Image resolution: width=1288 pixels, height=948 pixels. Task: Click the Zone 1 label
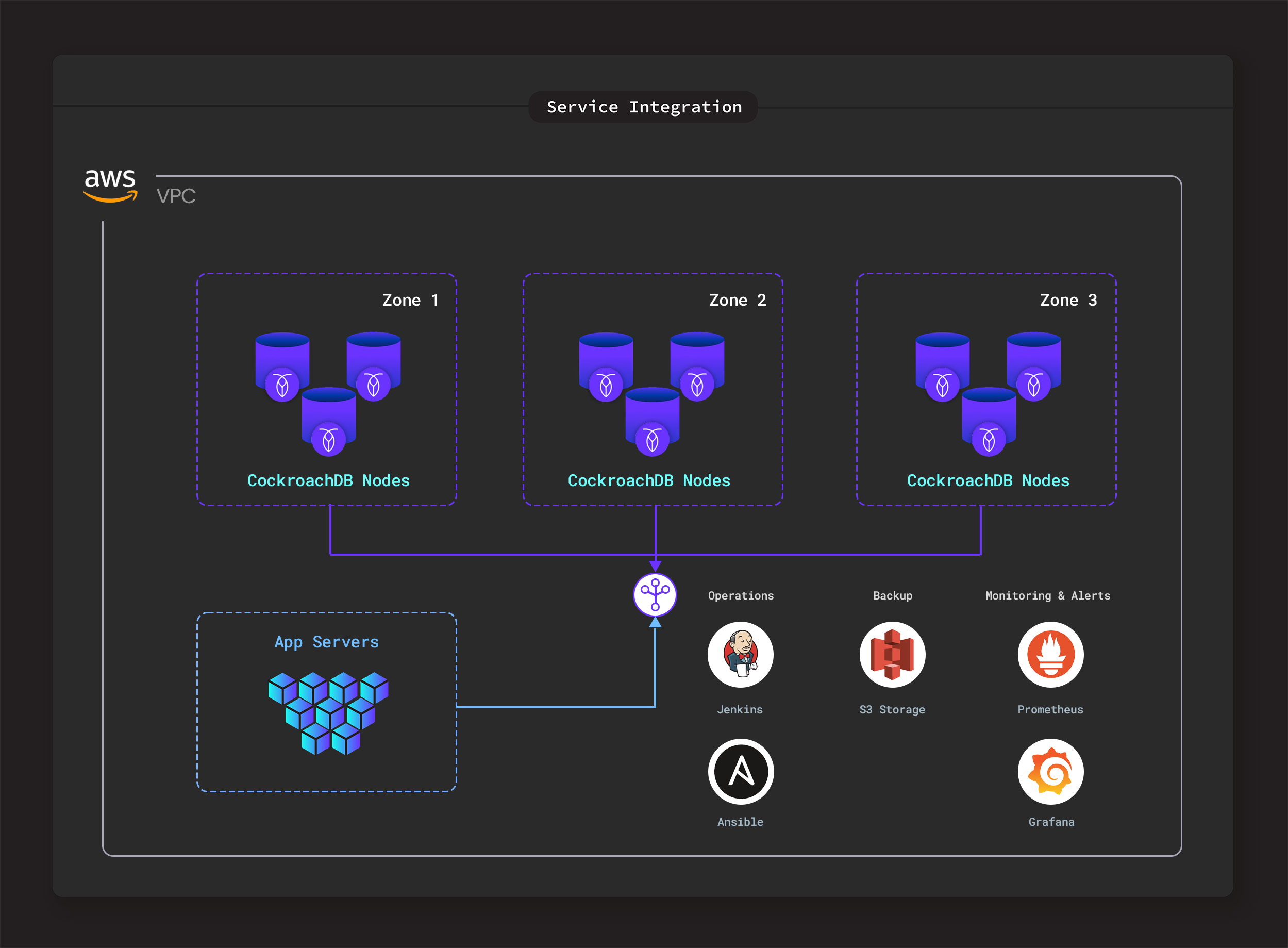(x=410, y=300)
